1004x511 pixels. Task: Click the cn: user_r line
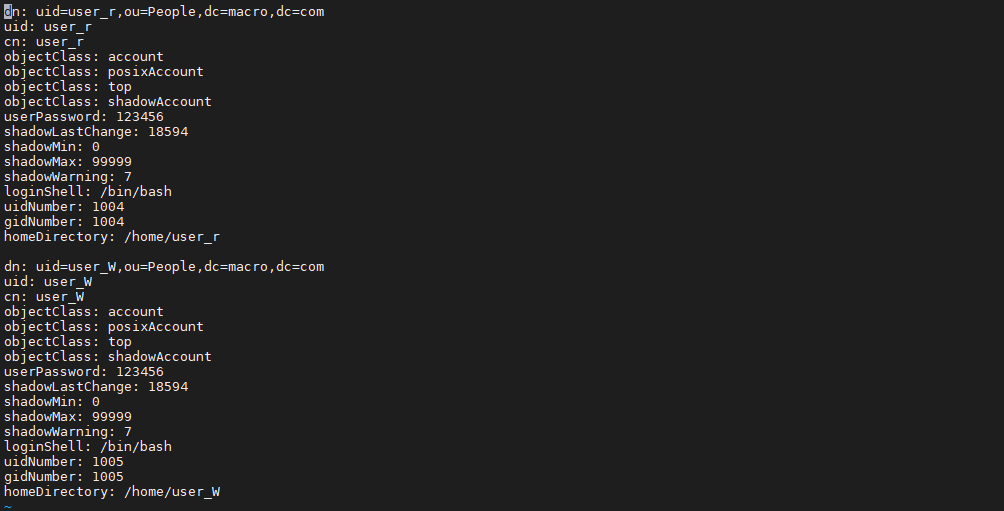(x=44, y=42)
